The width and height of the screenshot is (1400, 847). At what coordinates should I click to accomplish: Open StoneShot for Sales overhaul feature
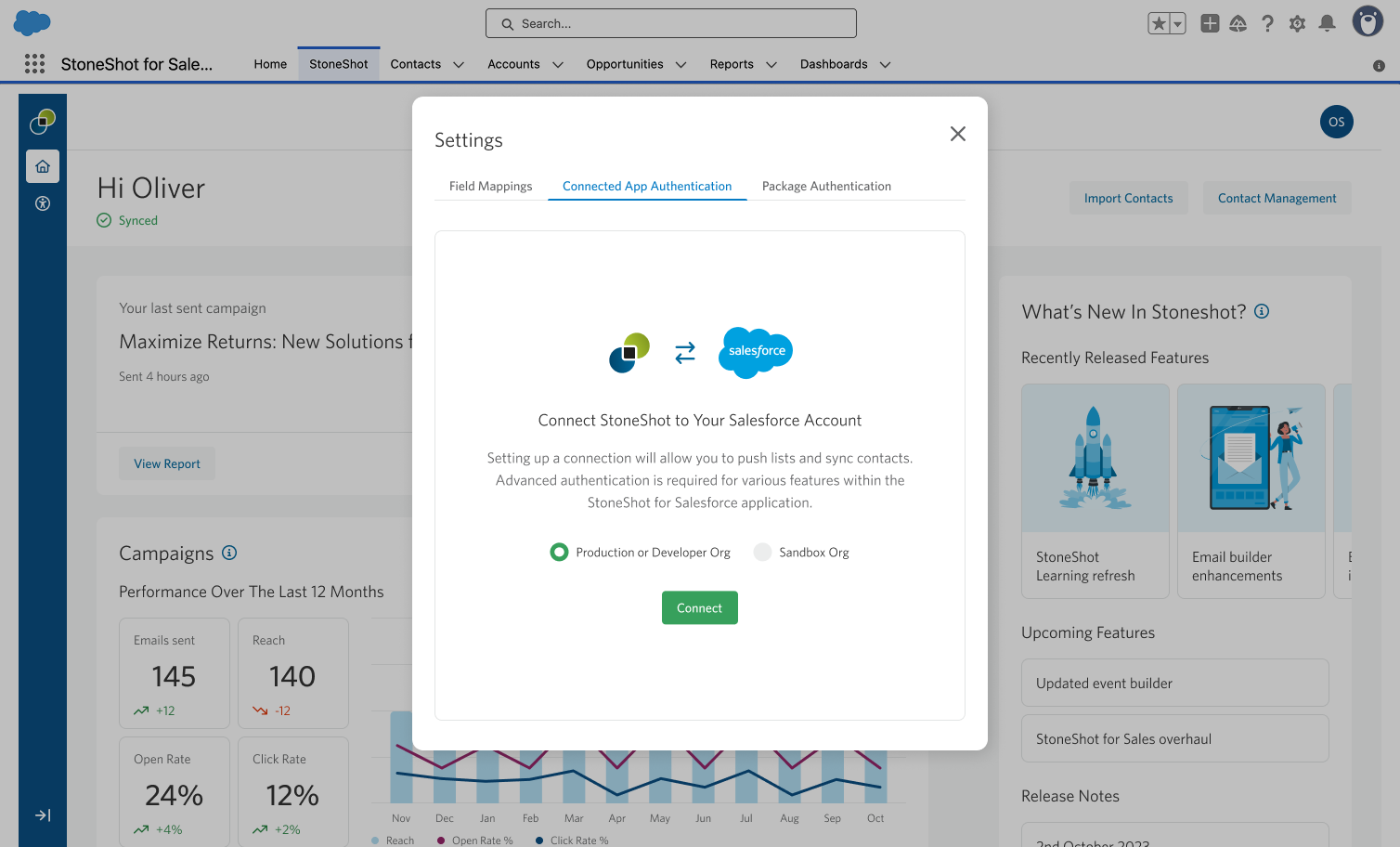tap(1175, 738)
